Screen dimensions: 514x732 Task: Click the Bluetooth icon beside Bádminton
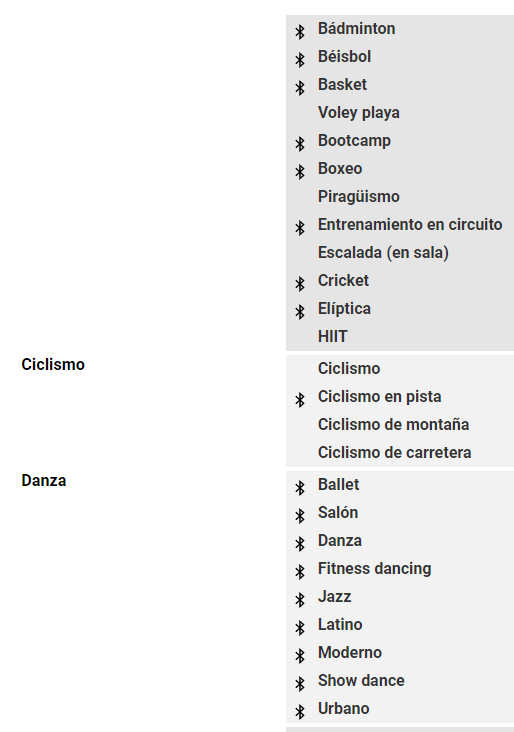[x=300, y=32]
